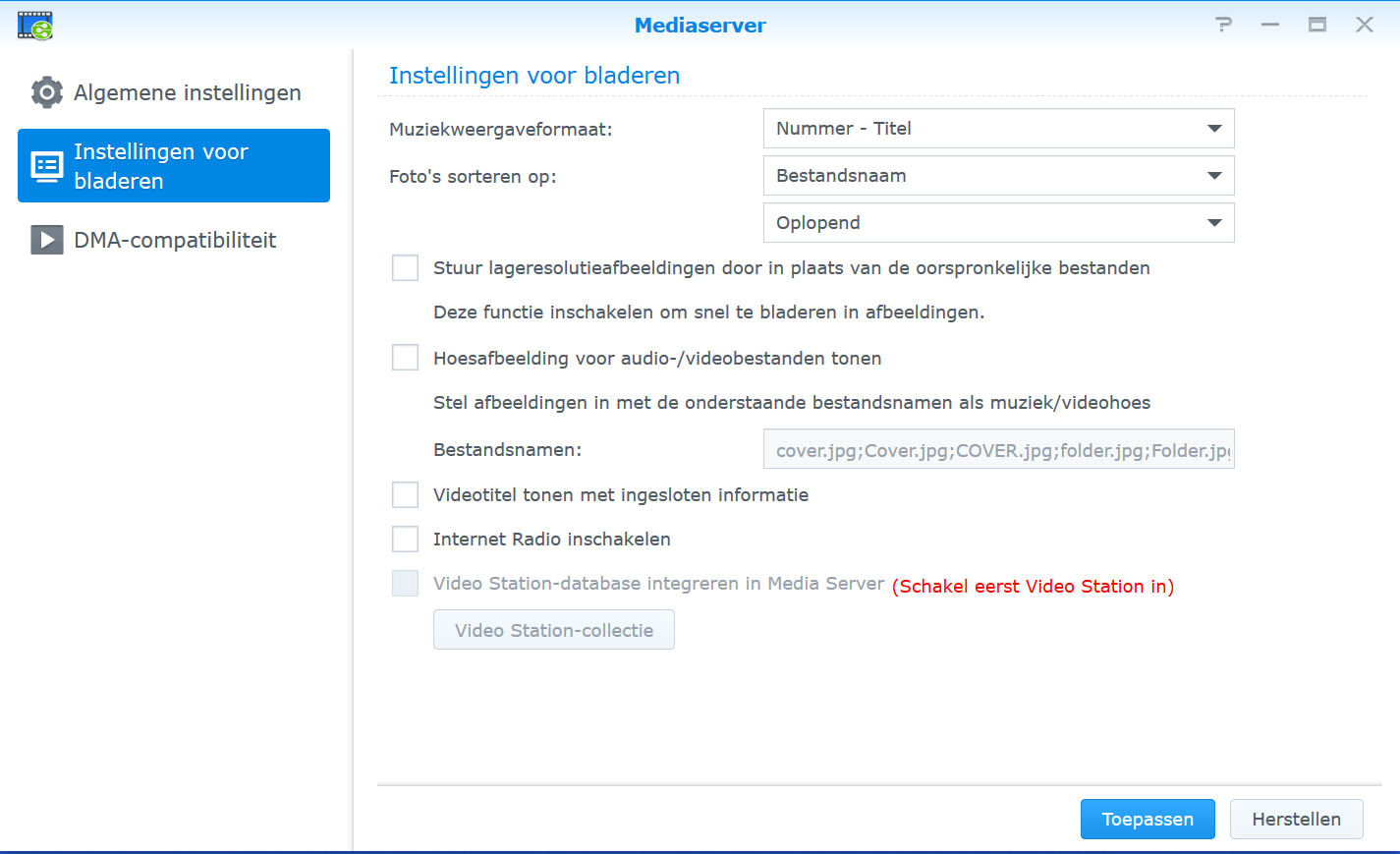The width and height of the screenshot is (1400, 854).
Task: Check Hoesafbeelding voor audio-/videobestanden tonen
Action: [405, 358]
